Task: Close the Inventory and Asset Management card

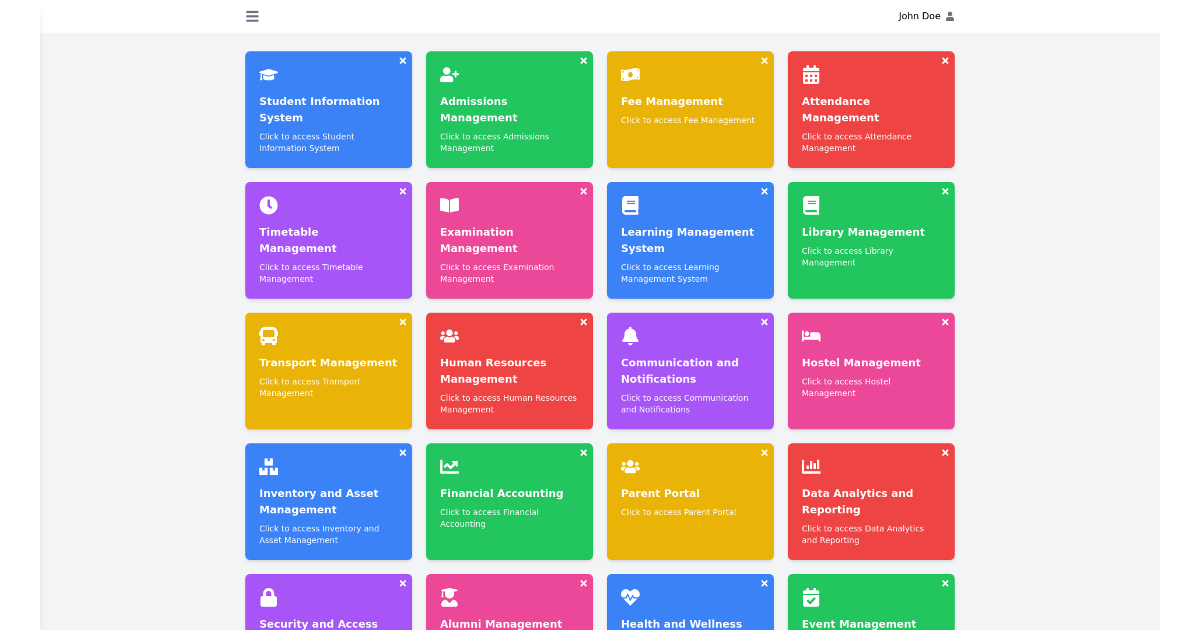Action: point(403,452)
